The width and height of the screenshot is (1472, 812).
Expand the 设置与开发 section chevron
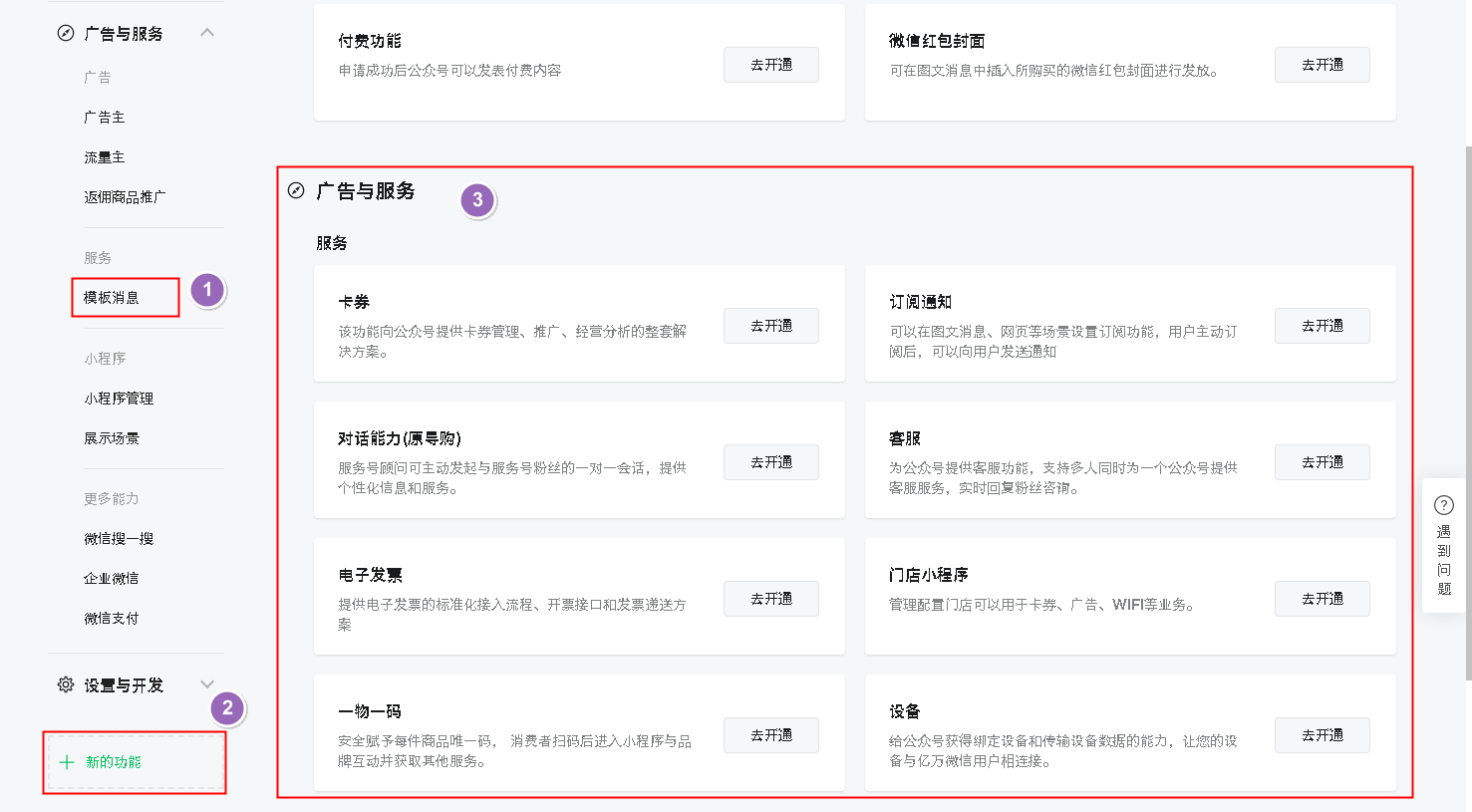[x=207, y=684]
